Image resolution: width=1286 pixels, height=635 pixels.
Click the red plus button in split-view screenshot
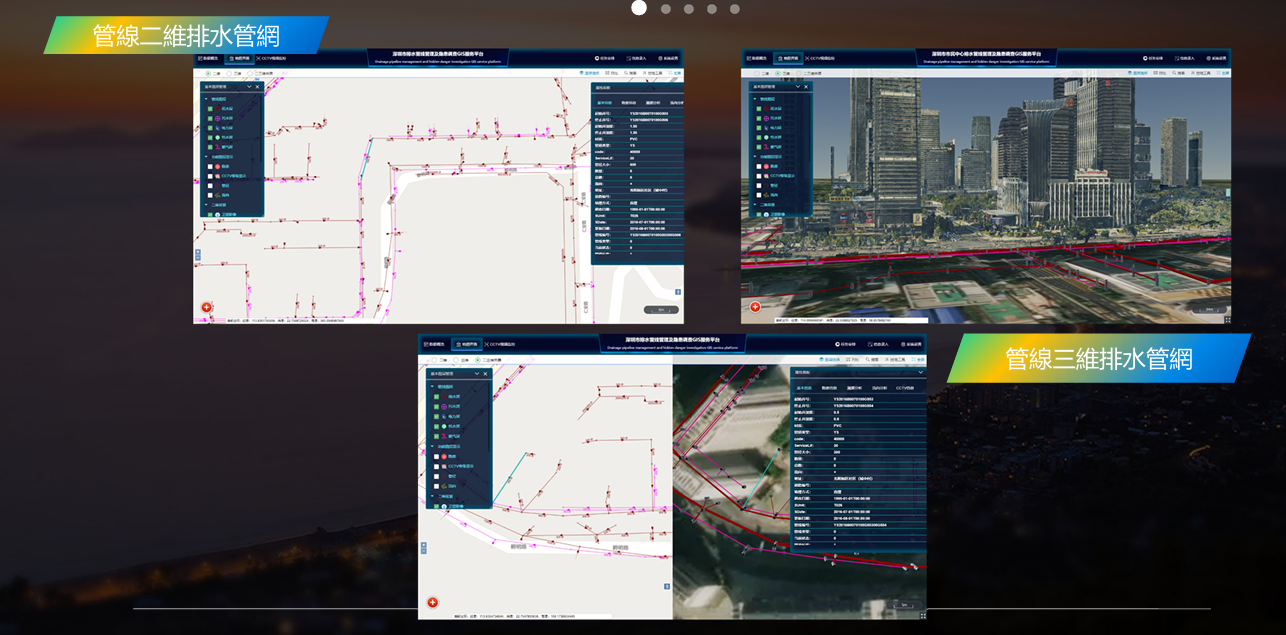tap(433, 602)
